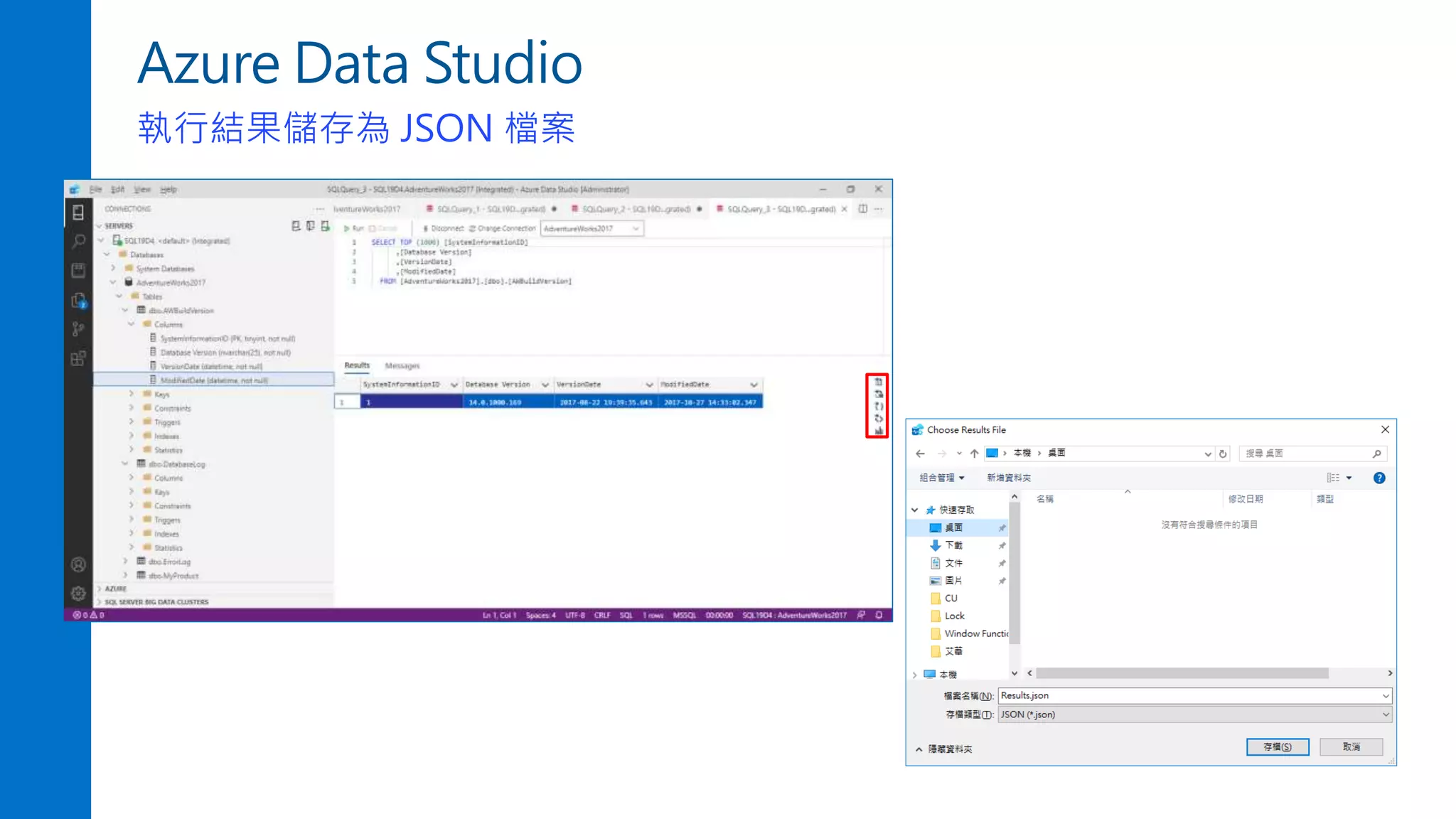Screen dimensions: 1456x819
Task: Expand the System Databases folder
Action: (x=113, y=269)
